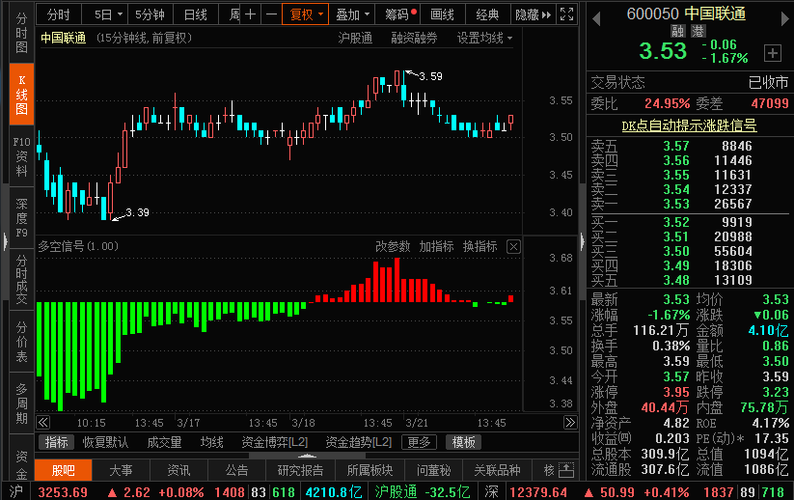794x500 pixels.
Task: Toggle fullscreen chart icon
Action: click(x=567, y=15)
